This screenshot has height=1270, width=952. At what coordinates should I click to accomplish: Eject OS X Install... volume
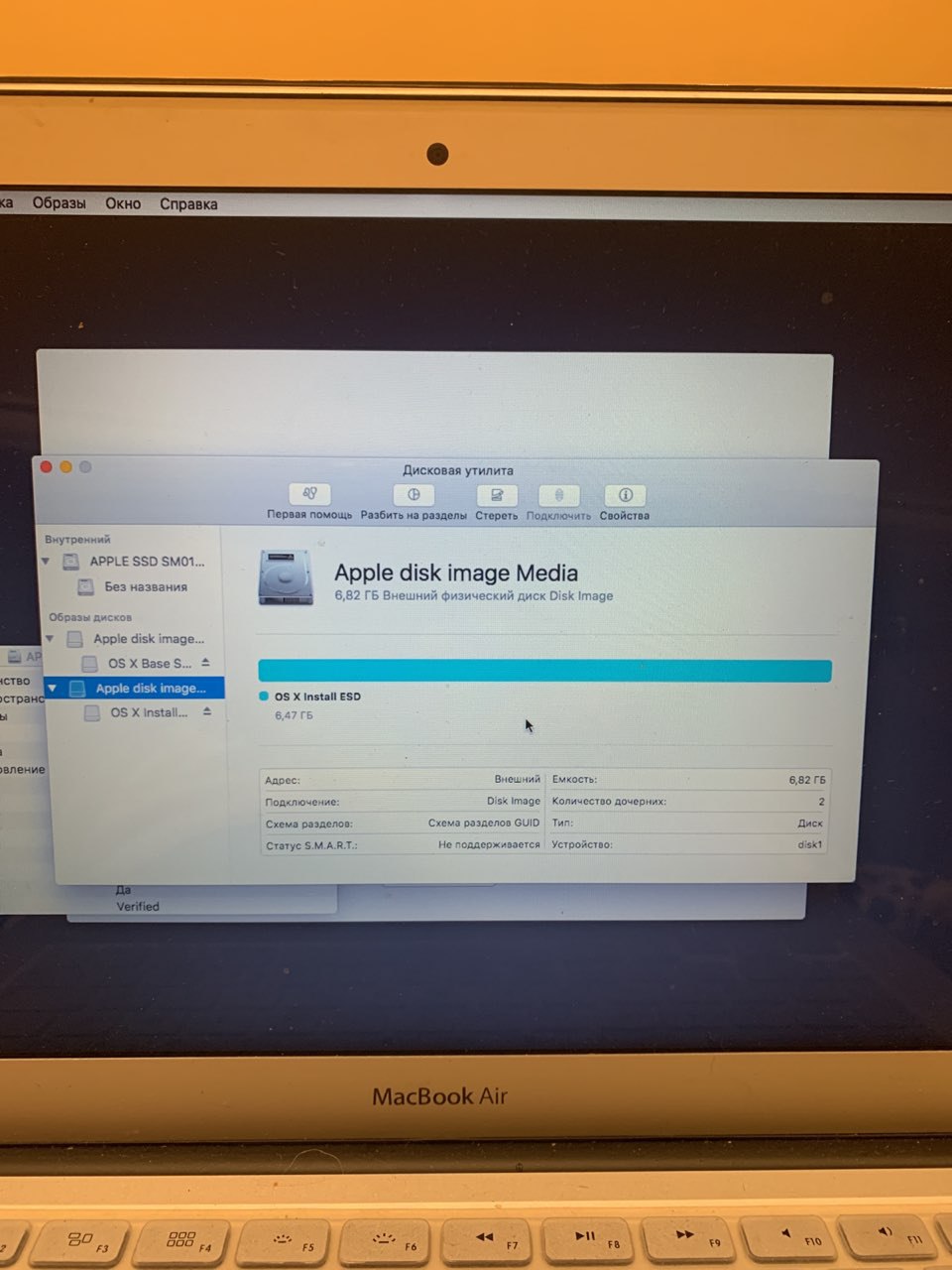coord(208,711)
